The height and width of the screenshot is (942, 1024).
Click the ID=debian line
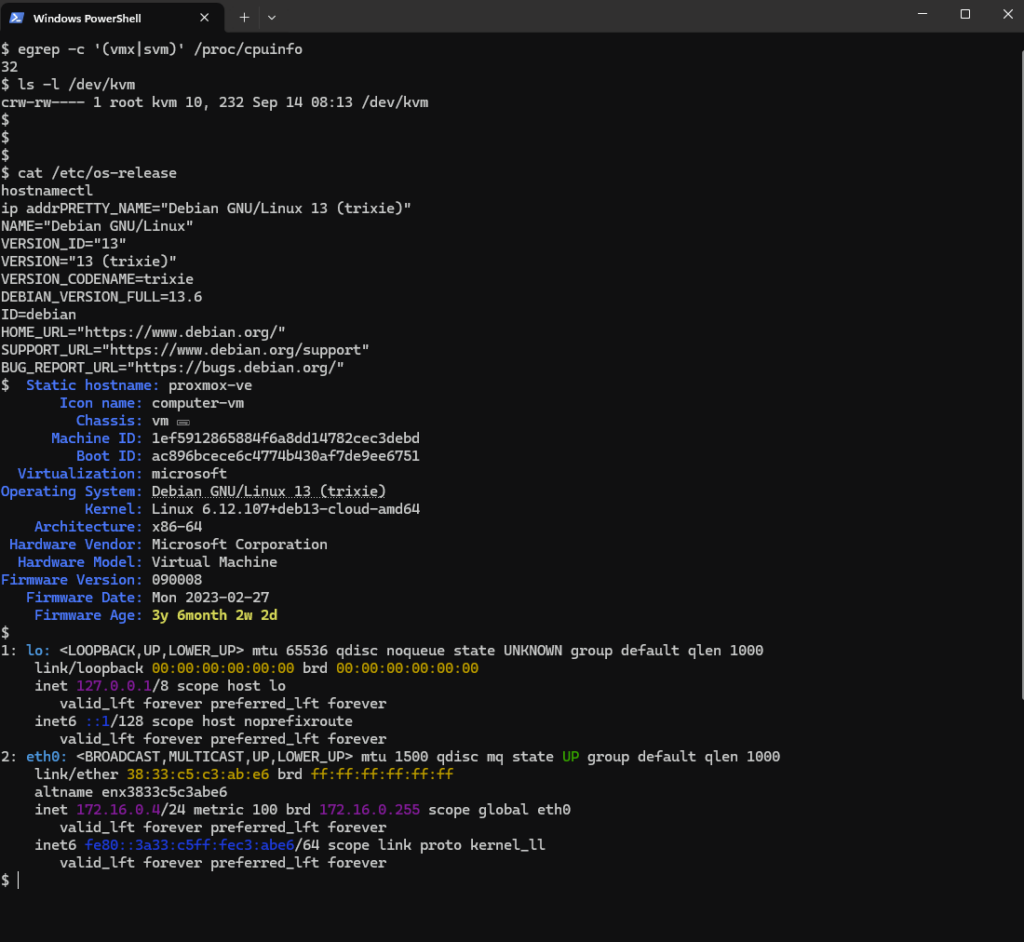click(39, 314)
